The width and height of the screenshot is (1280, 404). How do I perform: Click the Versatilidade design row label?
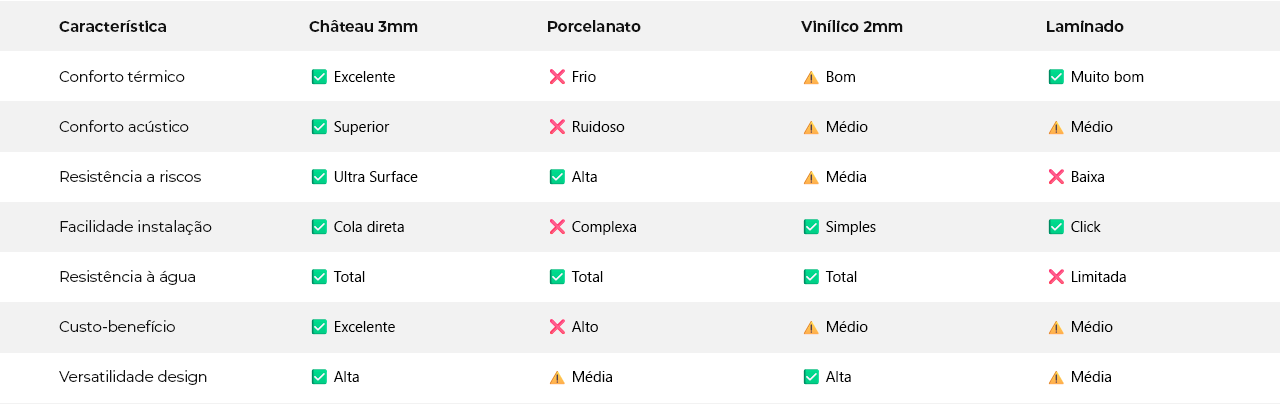[133, 377]
